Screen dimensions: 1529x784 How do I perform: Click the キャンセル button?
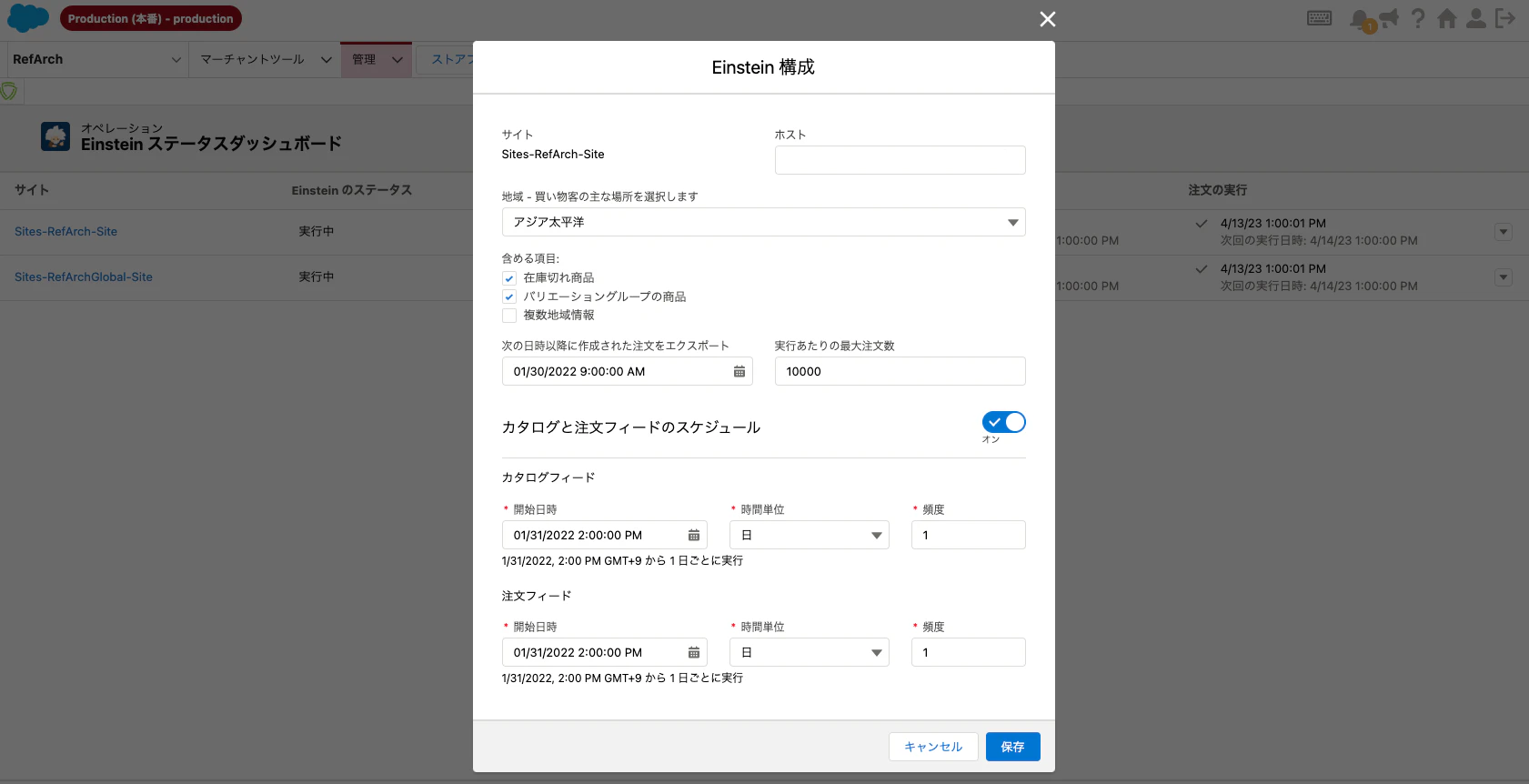[933, 747]
